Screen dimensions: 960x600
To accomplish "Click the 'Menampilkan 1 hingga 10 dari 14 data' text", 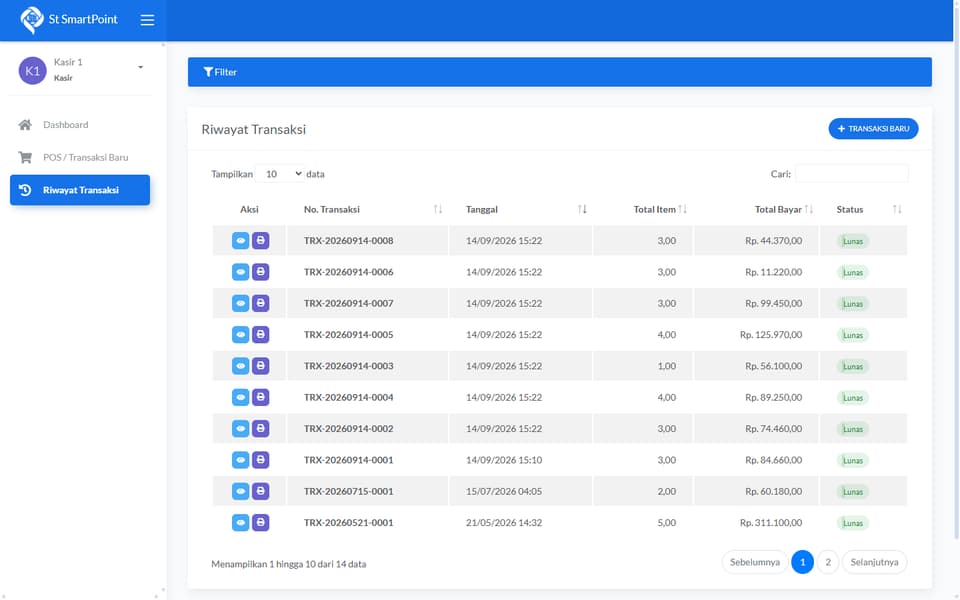I will point(288,564).
